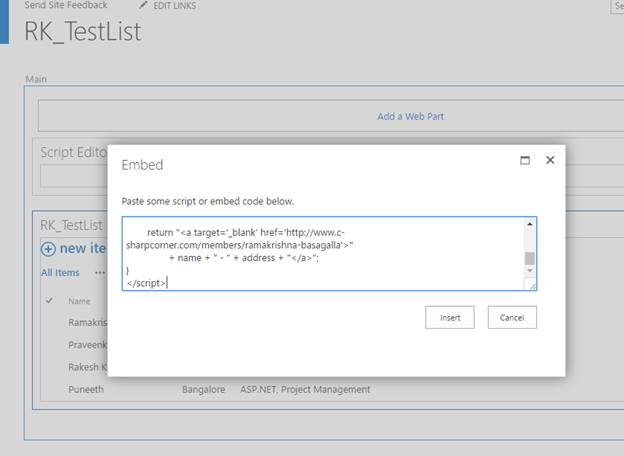
Task: Open the views ellipsis menu
Action: pyautogui.click(x=99, y=273)
